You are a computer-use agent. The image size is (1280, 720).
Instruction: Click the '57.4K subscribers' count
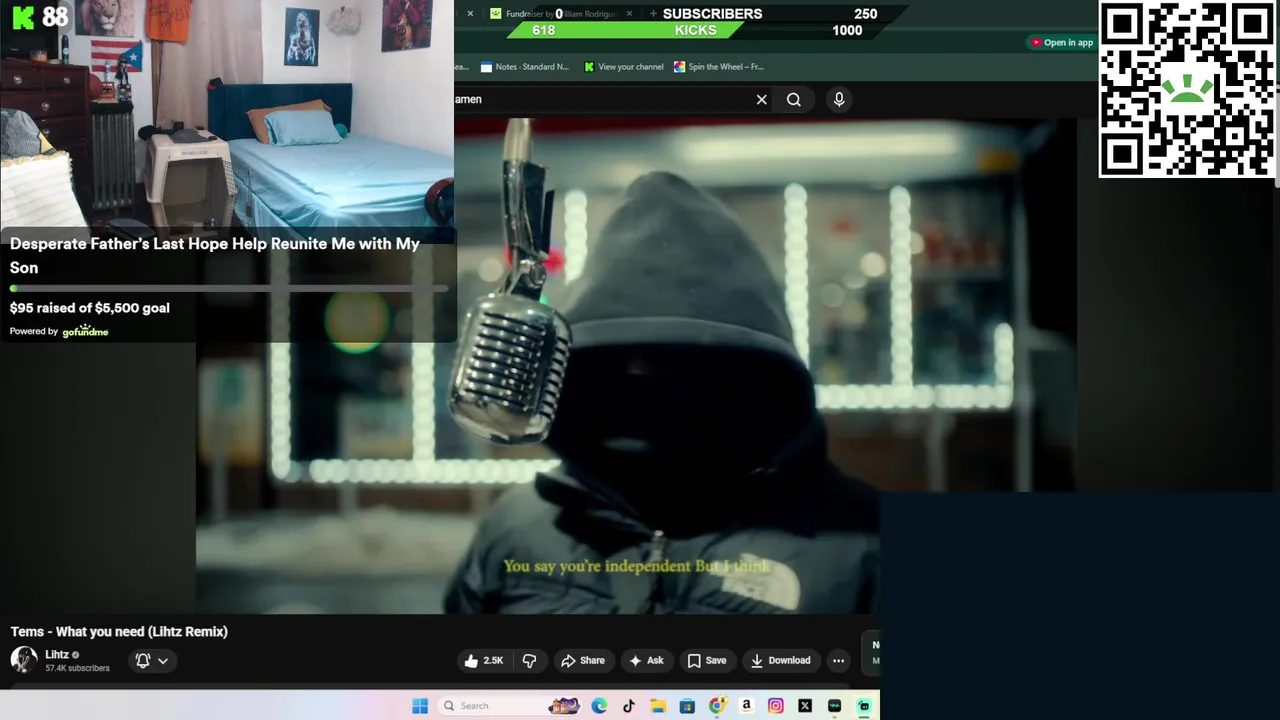click(77, 668)
